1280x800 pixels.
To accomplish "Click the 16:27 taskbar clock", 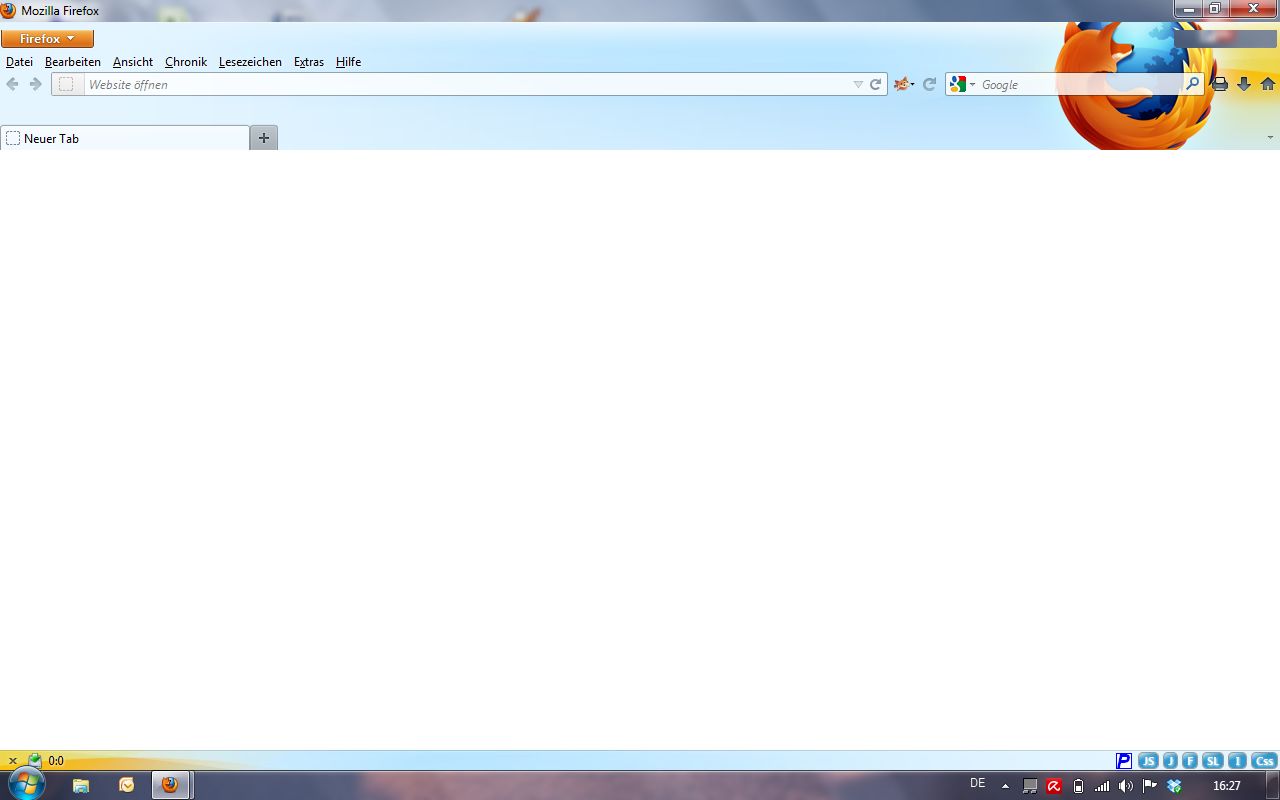I will [x=1227, y=786].
